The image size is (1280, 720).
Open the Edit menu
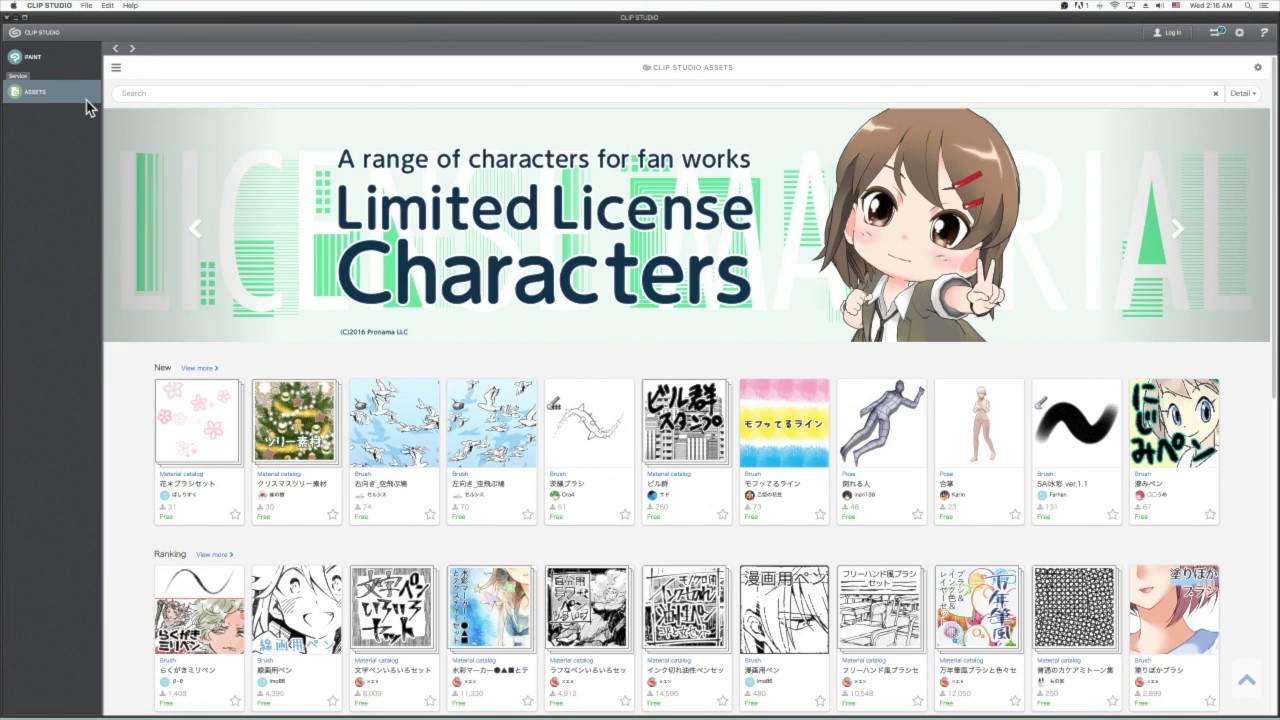tap(107, 6)
